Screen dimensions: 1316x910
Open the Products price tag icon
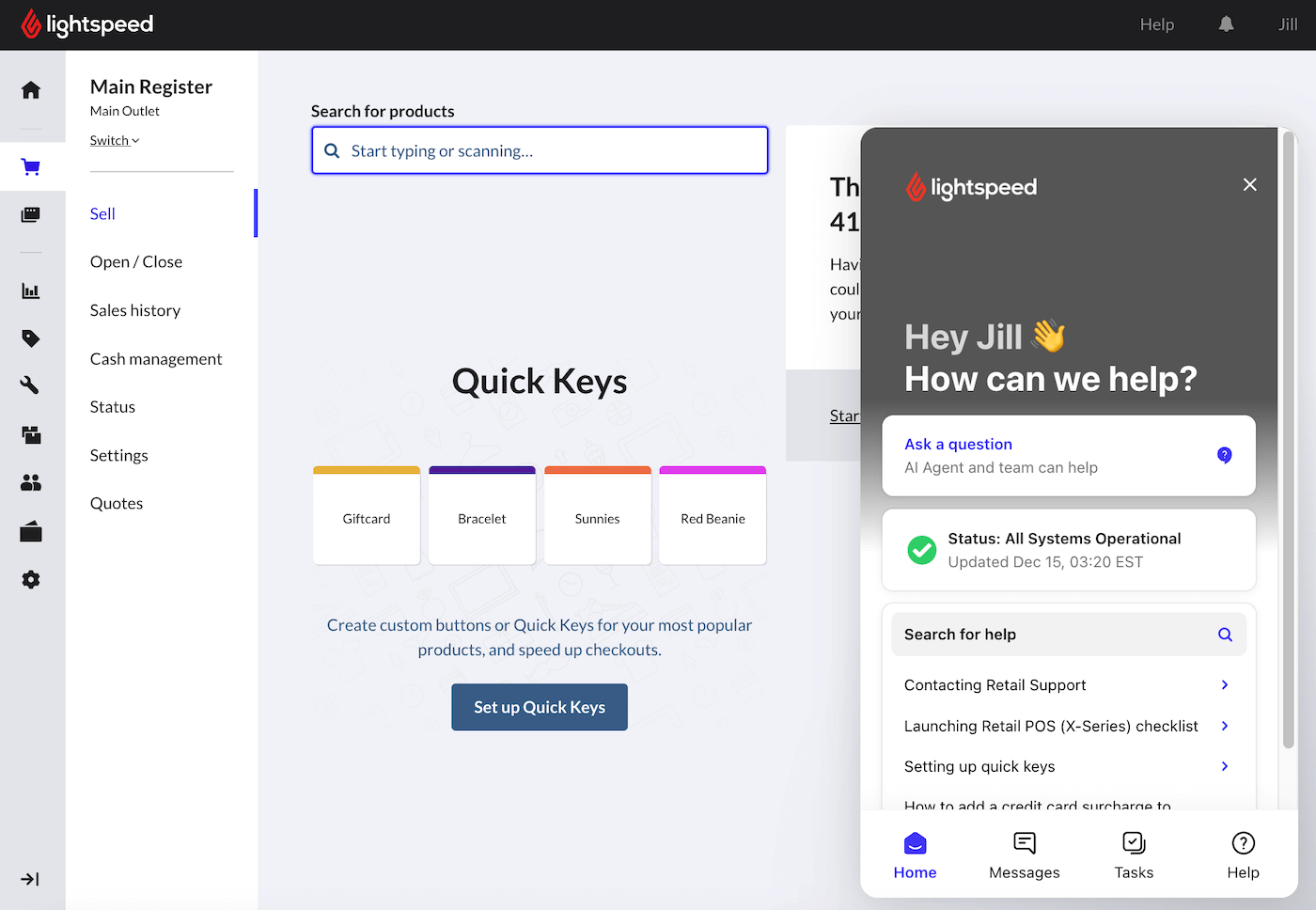pyautogui.click(x=31, y=338)
